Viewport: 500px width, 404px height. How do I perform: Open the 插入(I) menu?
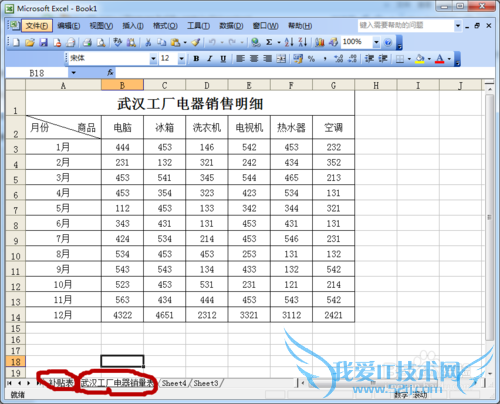pos(133,26)
